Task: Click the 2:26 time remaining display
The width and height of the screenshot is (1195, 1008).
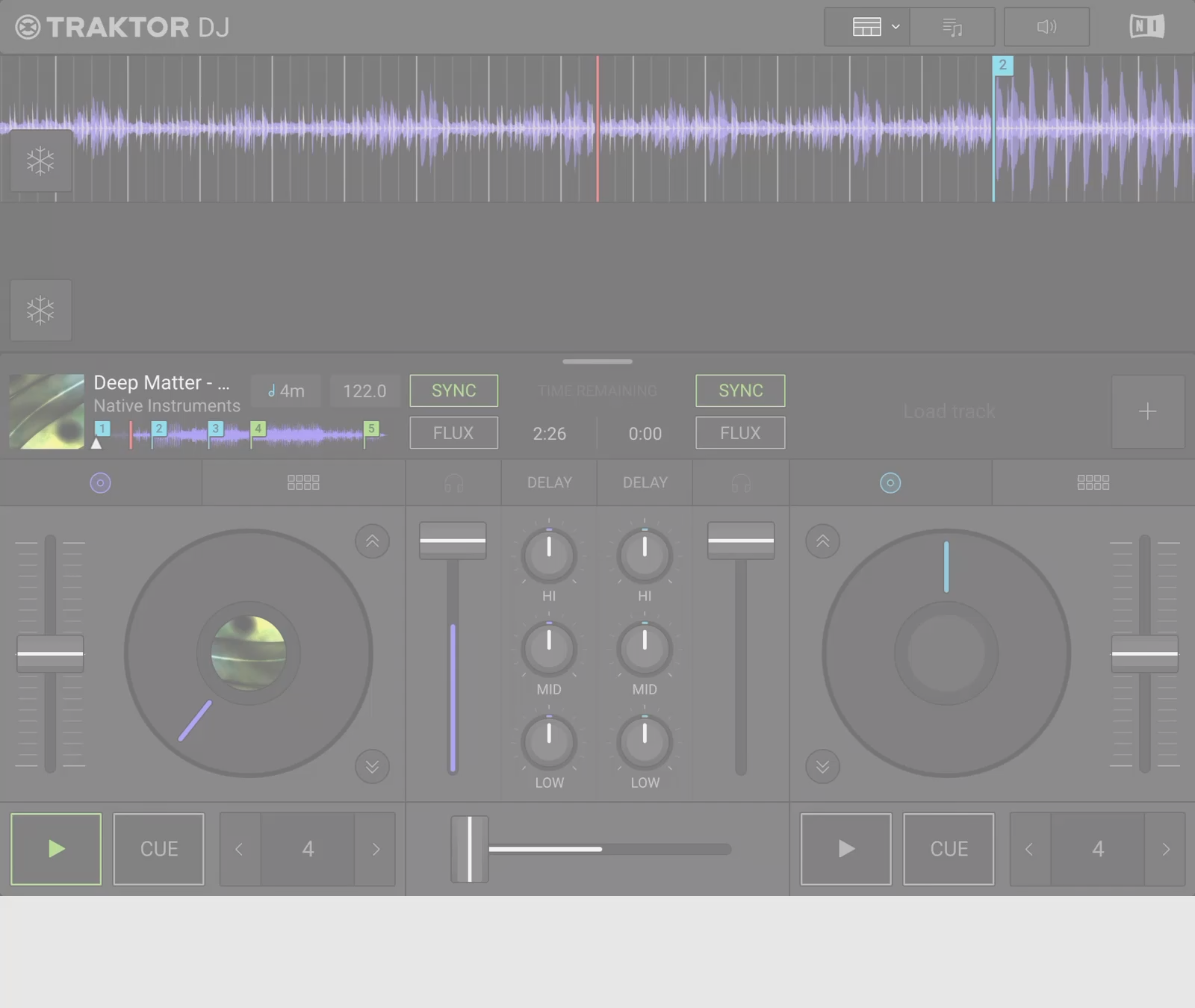Action: tap(549, 434)
